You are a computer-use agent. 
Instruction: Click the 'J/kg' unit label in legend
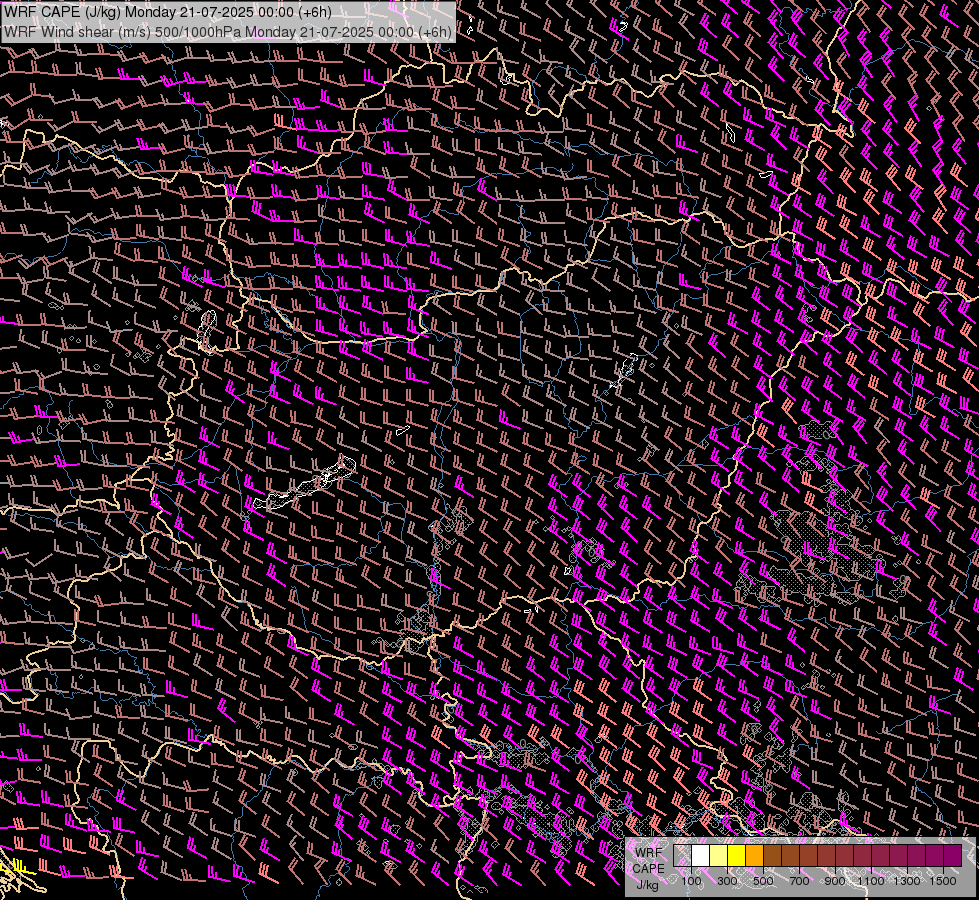pos(647,885)
